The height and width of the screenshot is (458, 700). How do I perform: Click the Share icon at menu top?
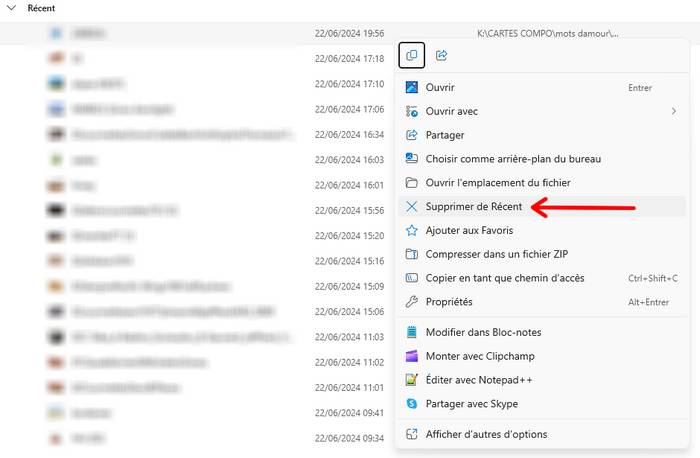441,55
